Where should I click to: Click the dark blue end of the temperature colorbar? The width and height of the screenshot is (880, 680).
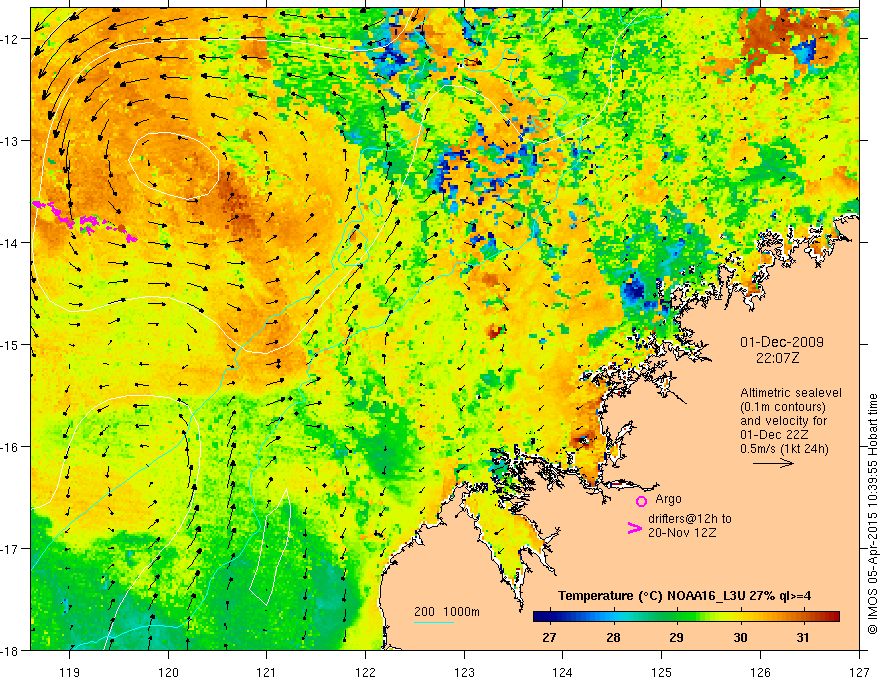[x=540, y=617]
